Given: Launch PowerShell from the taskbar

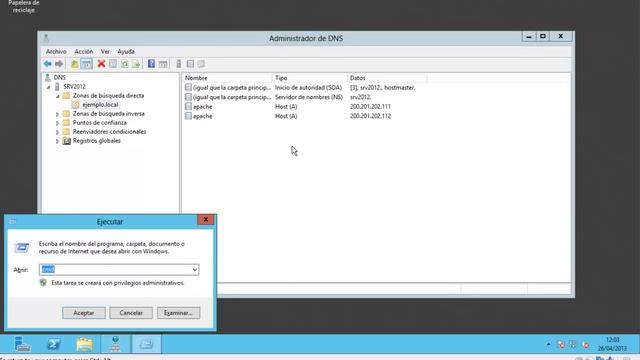Looking at the screenshot, I should click(x=53, y=344).
